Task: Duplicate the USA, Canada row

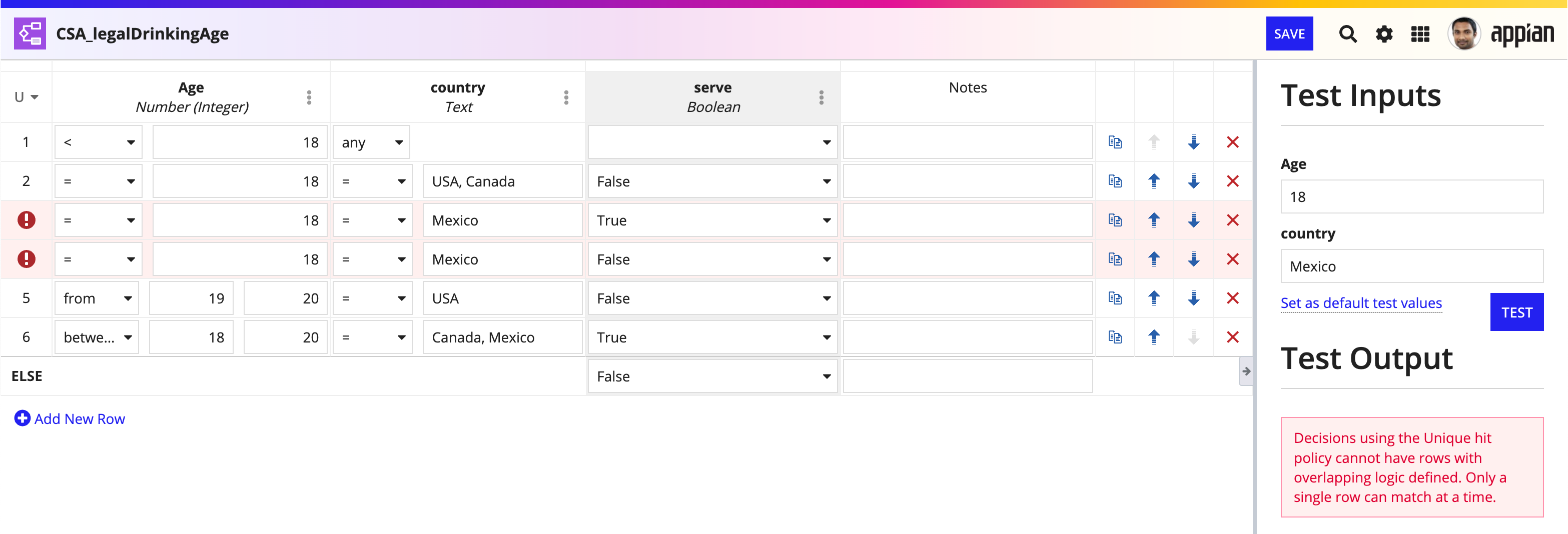Action: point(1115,181)
